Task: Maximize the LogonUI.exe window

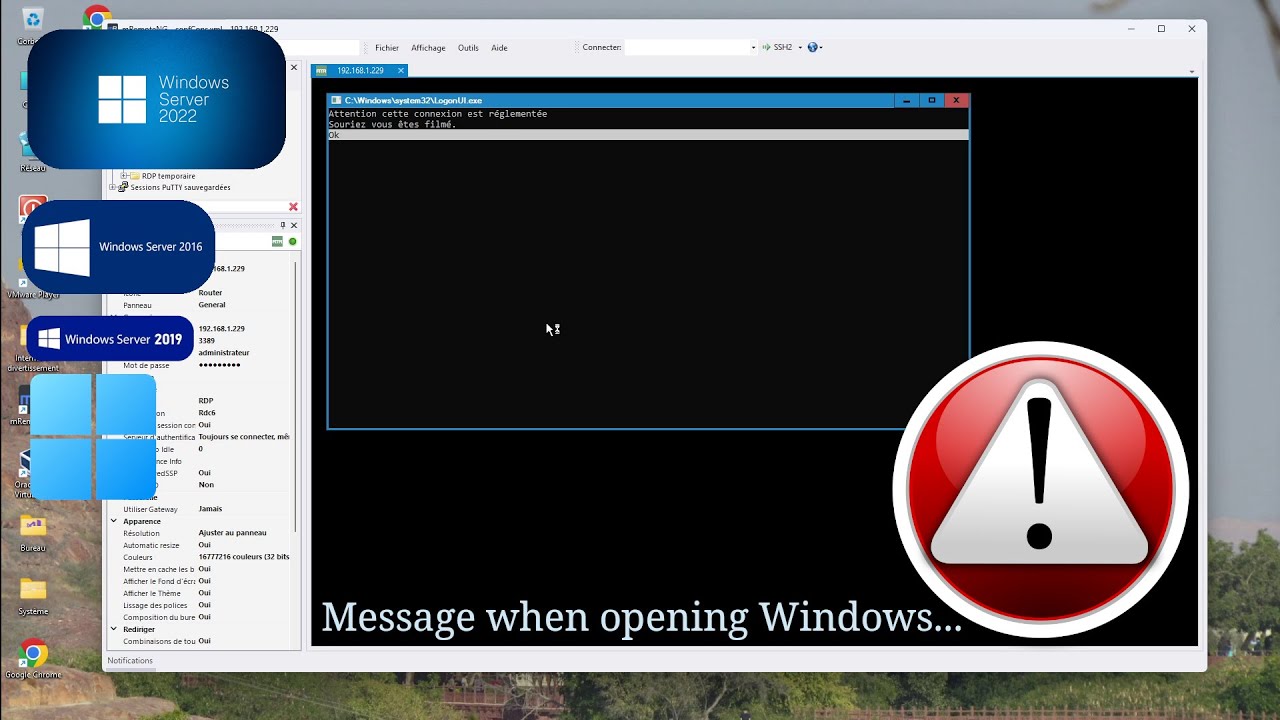Action: 931,100
